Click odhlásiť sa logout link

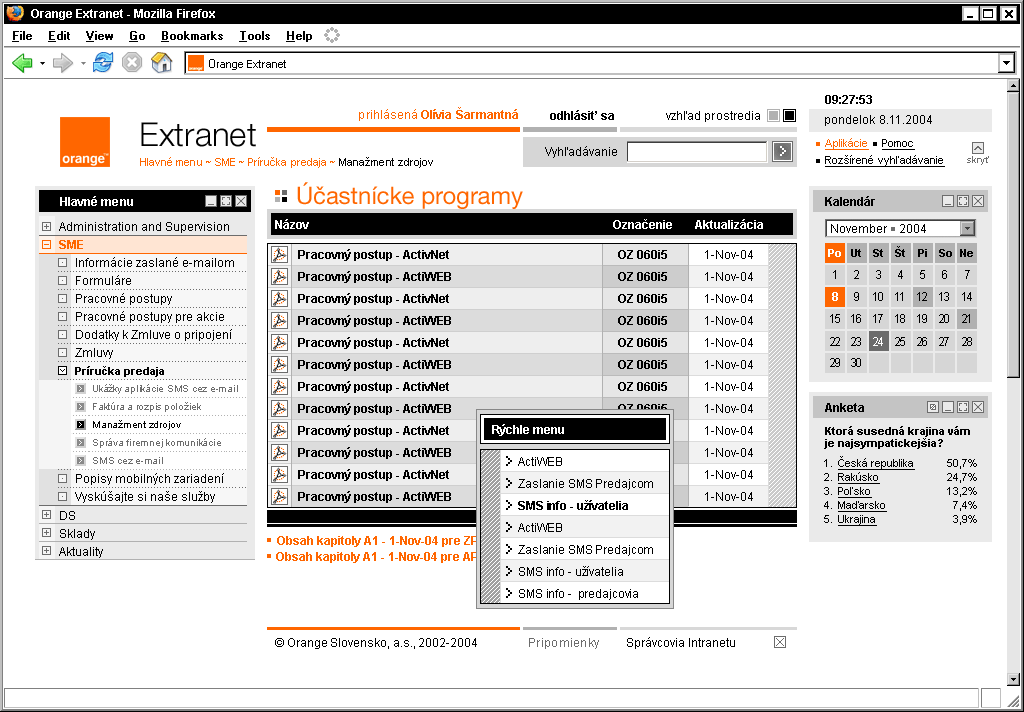(581, 116)
